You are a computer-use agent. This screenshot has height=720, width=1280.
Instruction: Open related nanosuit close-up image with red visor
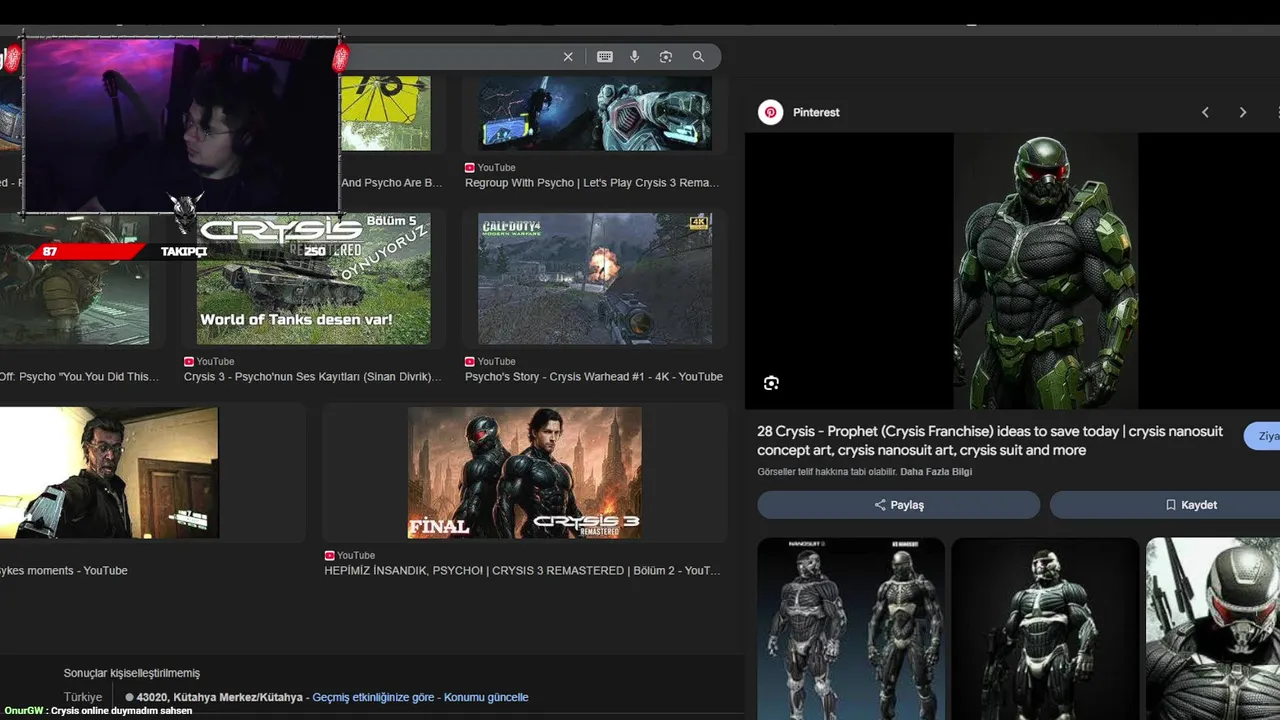click(x=1213, y=628)
